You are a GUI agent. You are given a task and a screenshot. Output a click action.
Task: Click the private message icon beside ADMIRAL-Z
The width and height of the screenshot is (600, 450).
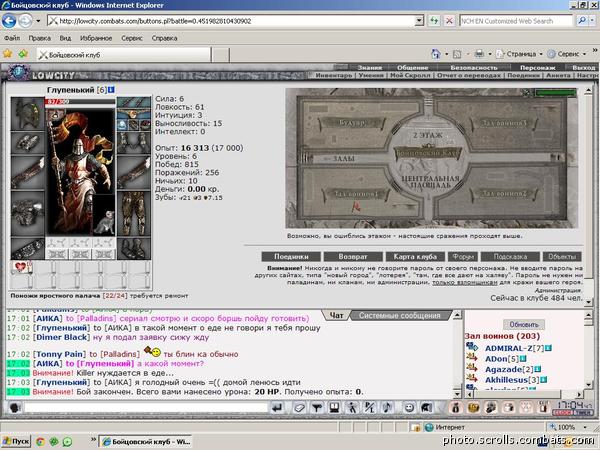pyautogui.click(x=473, y=348)
